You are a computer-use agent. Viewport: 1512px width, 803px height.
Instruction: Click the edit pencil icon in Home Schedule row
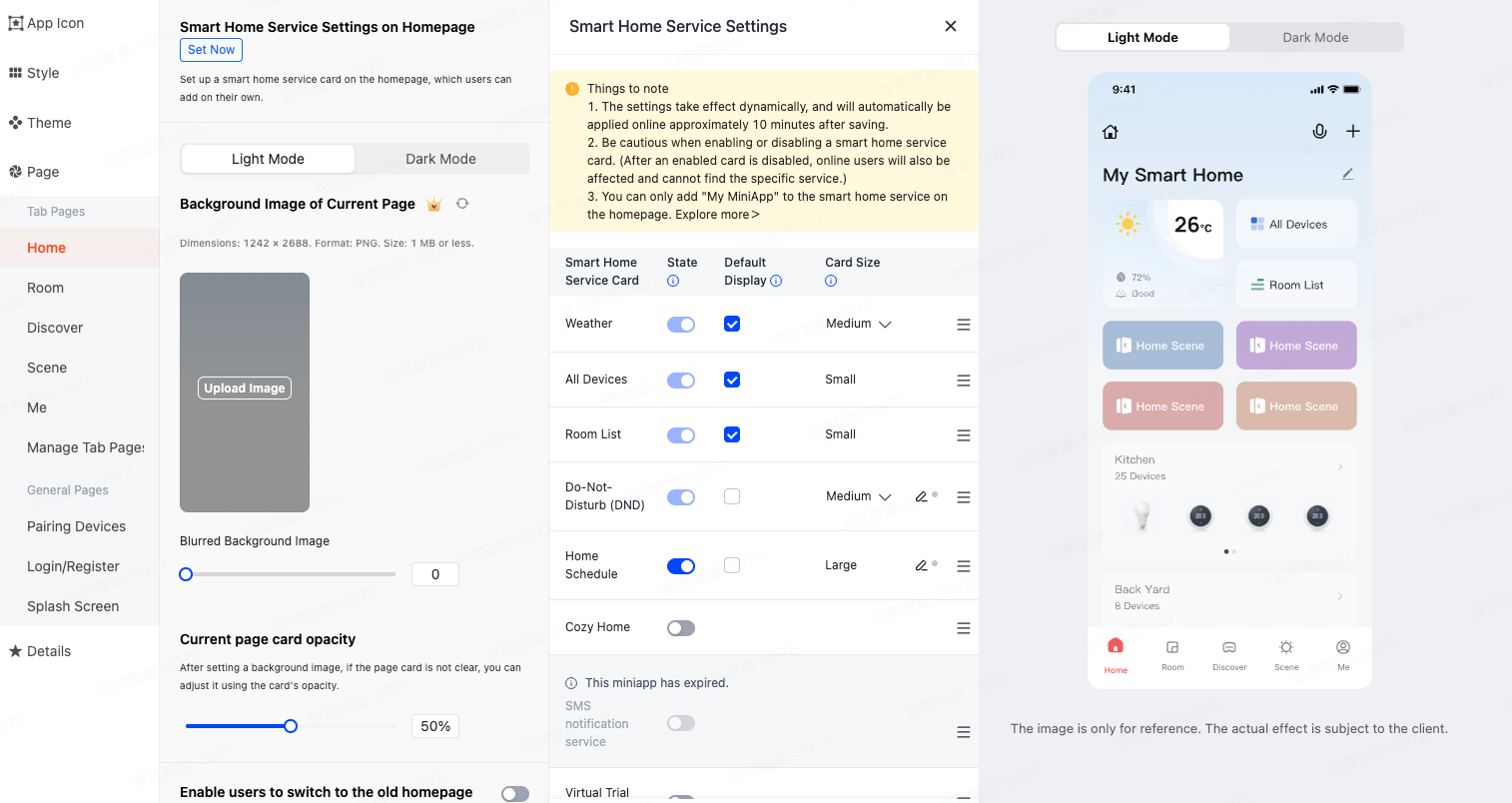921,565
